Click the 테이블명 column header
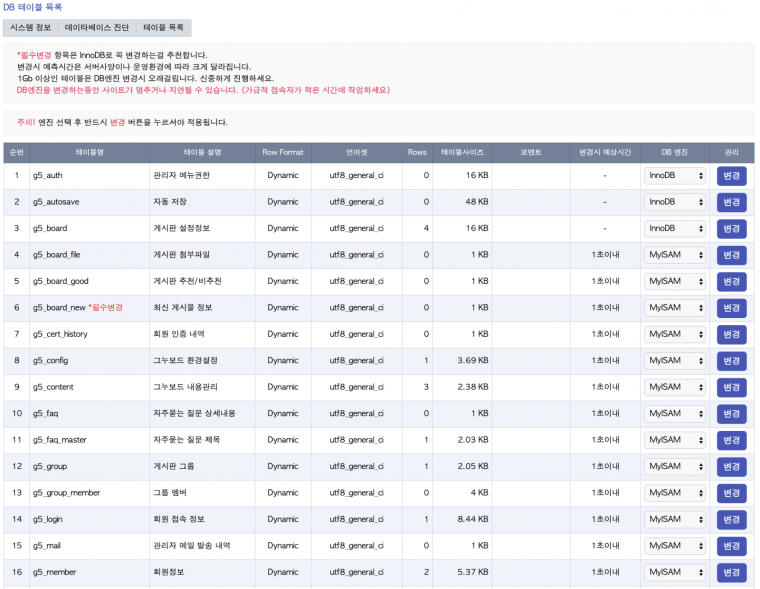This screenshot has width=760, height=589. click(89, 152)
